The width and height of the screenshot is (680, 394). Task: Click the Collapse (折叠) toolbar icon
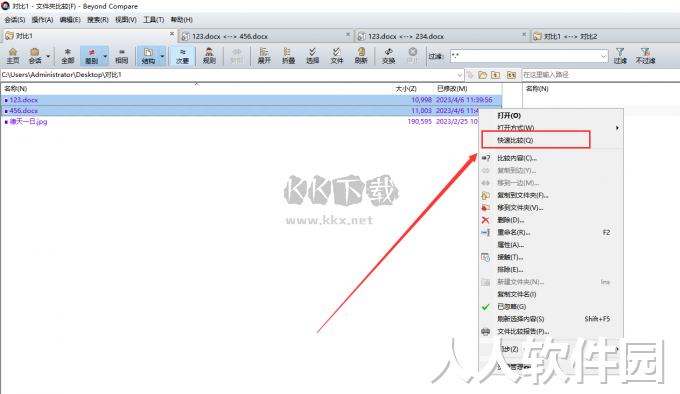click(288, 56)
